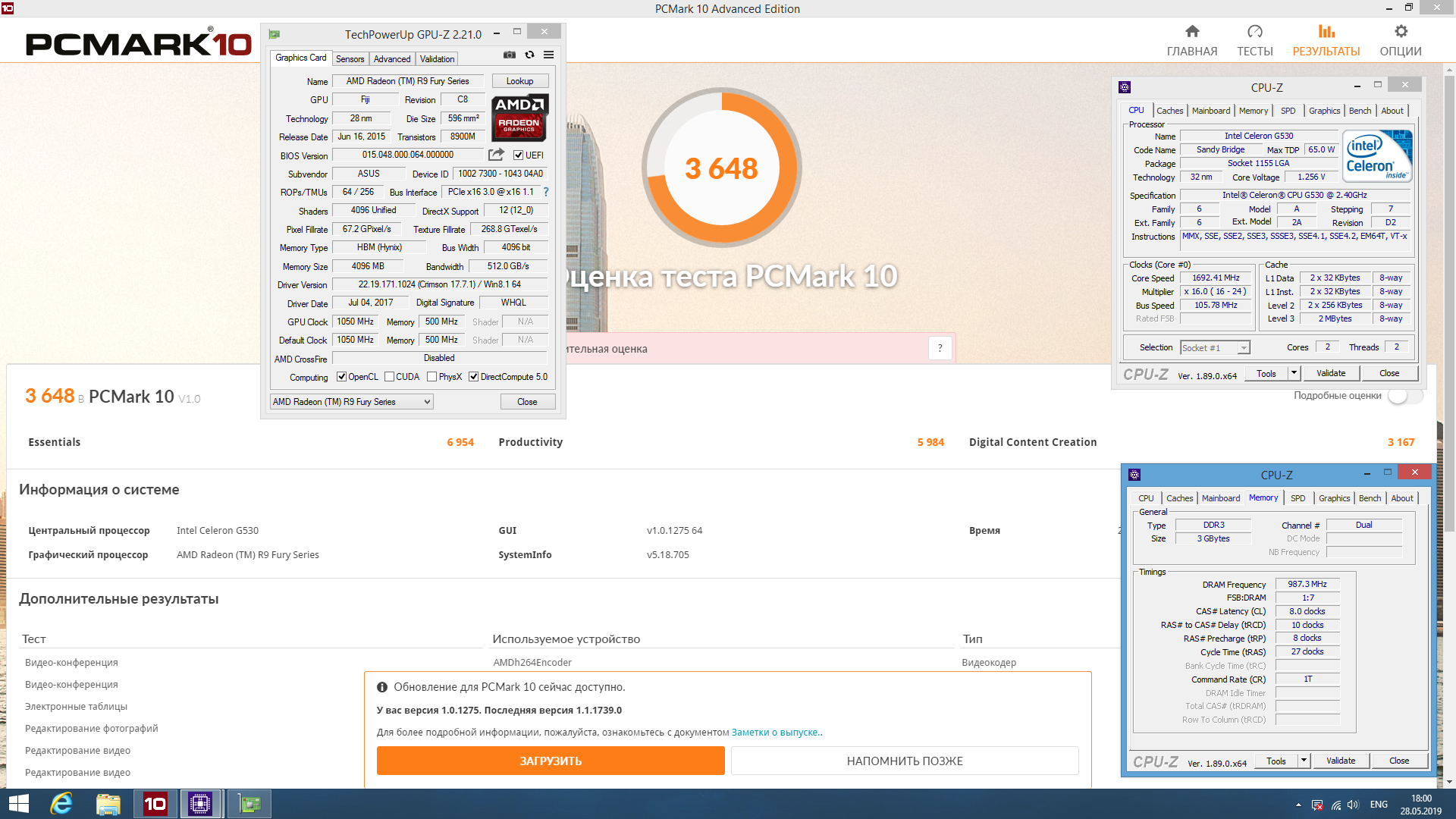
Task: Click AMD Radeon Graphics logo in GPU-Z
Action: [519, 118]
